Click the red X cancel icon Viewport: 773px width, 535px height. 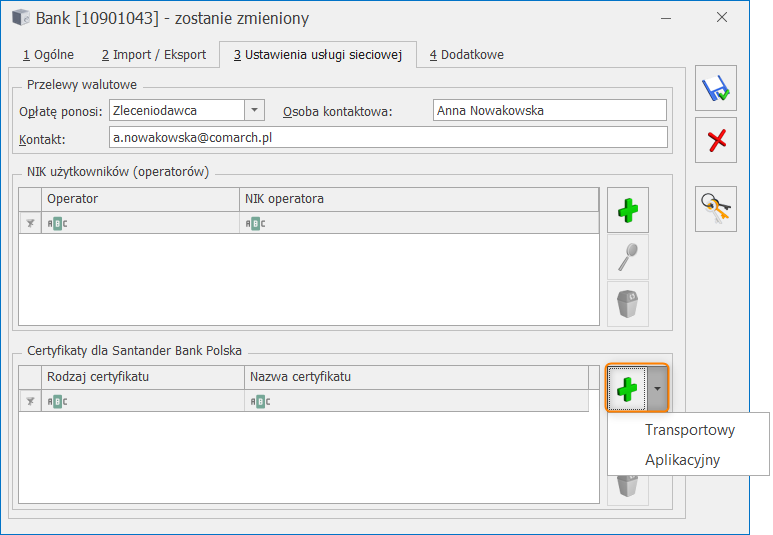[x=716, y=140]
